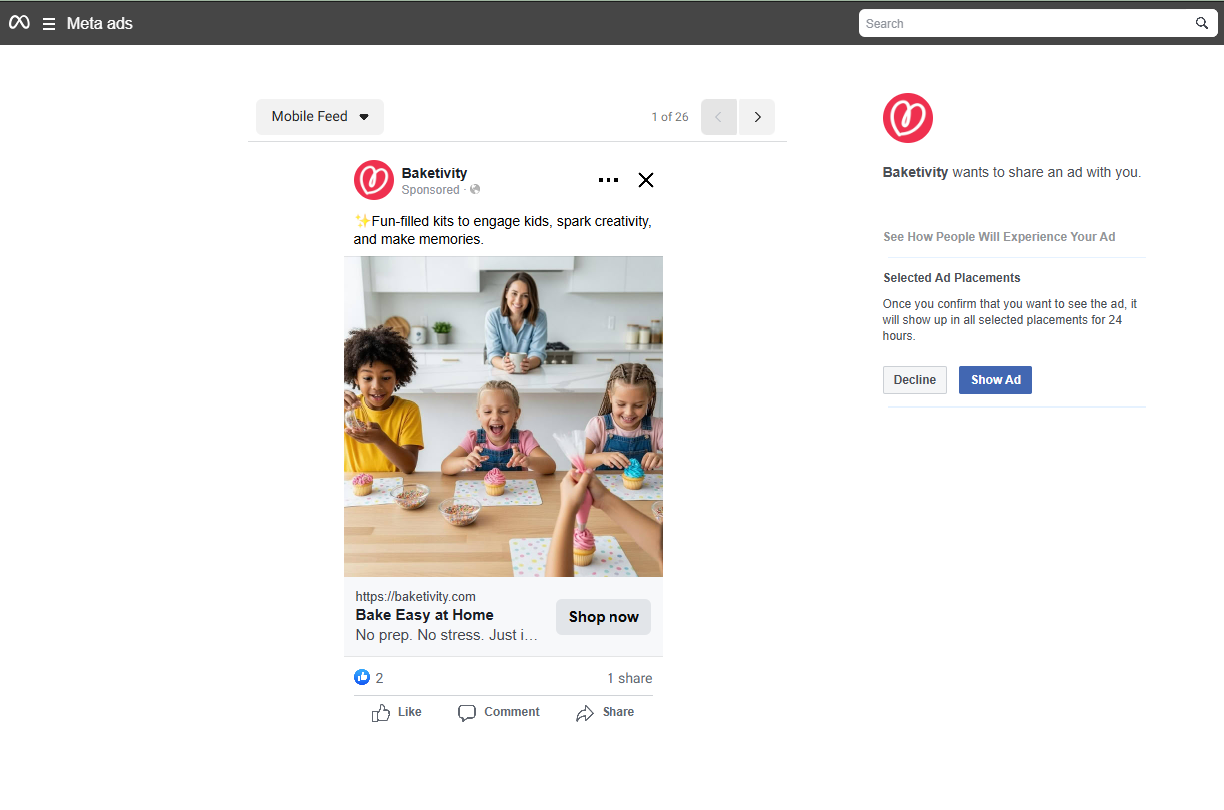Click the Baketivity page name in the ad
Viewport: 1224px width, 810px height.
(434, 173)
